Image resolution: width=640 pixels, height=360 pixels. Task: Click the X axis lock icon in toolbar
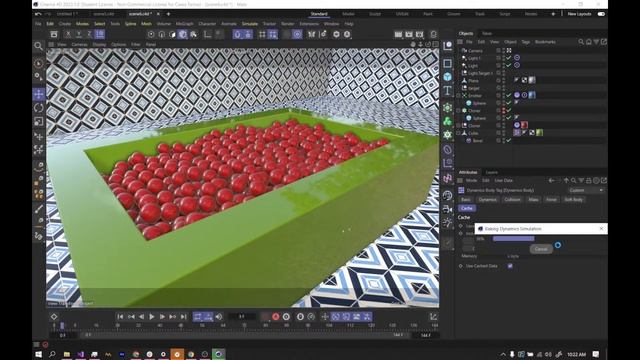[68, 34]
